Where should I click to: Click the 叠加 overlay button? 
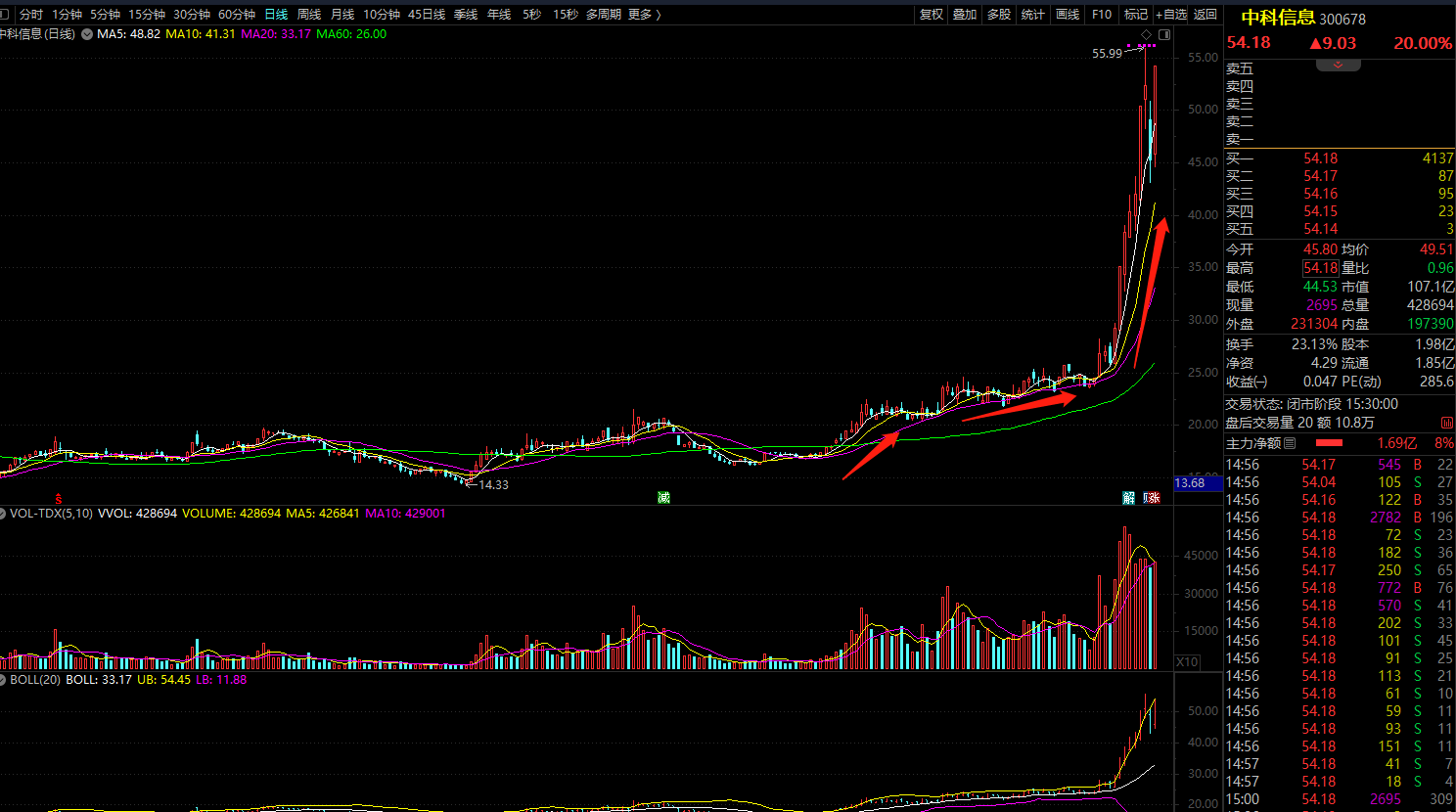[965, 14]
